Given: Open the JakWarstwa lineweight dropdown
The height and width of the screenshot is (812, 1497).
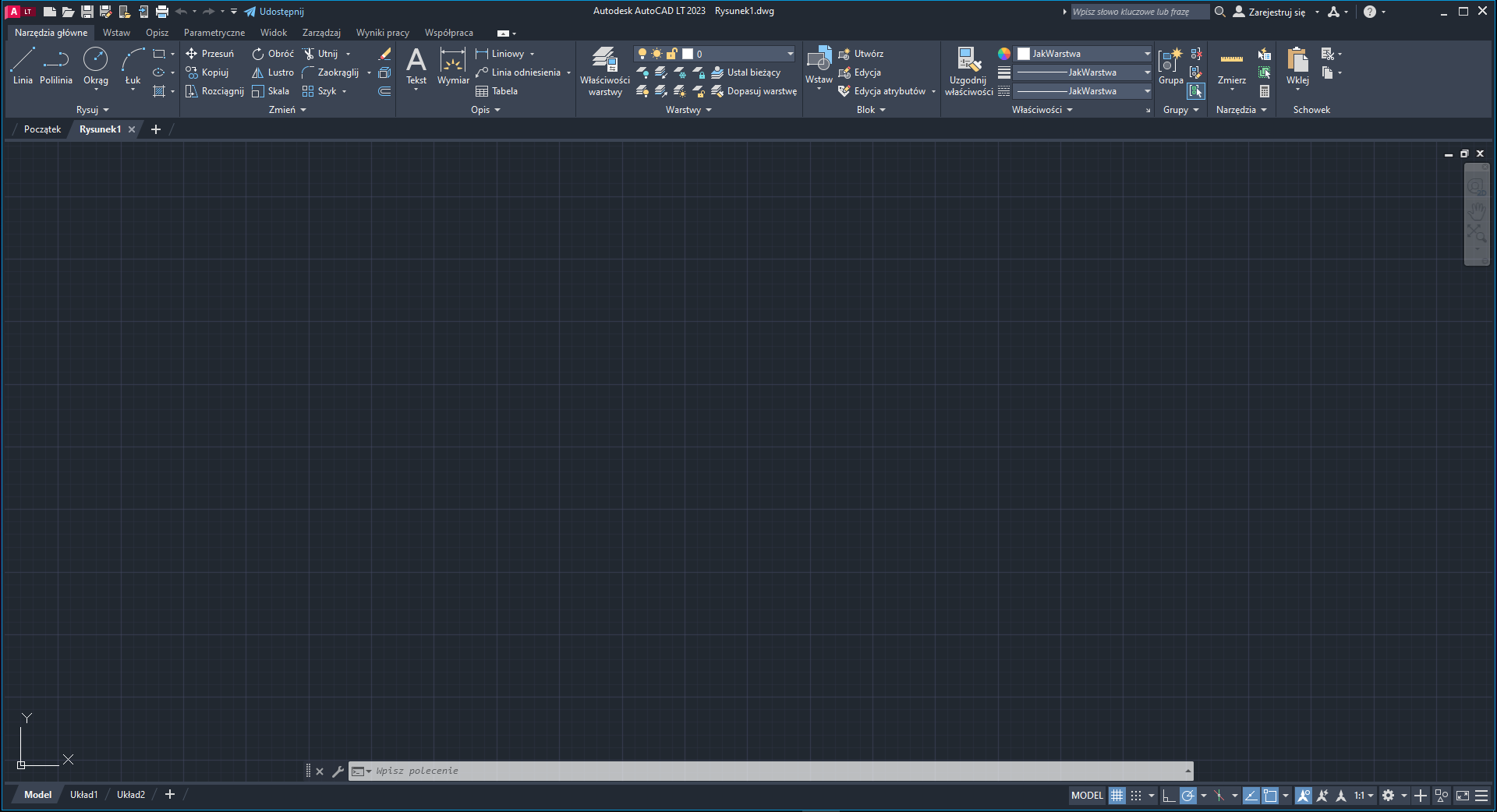Looking at the screenshot, I should (x=1083, y=72).
